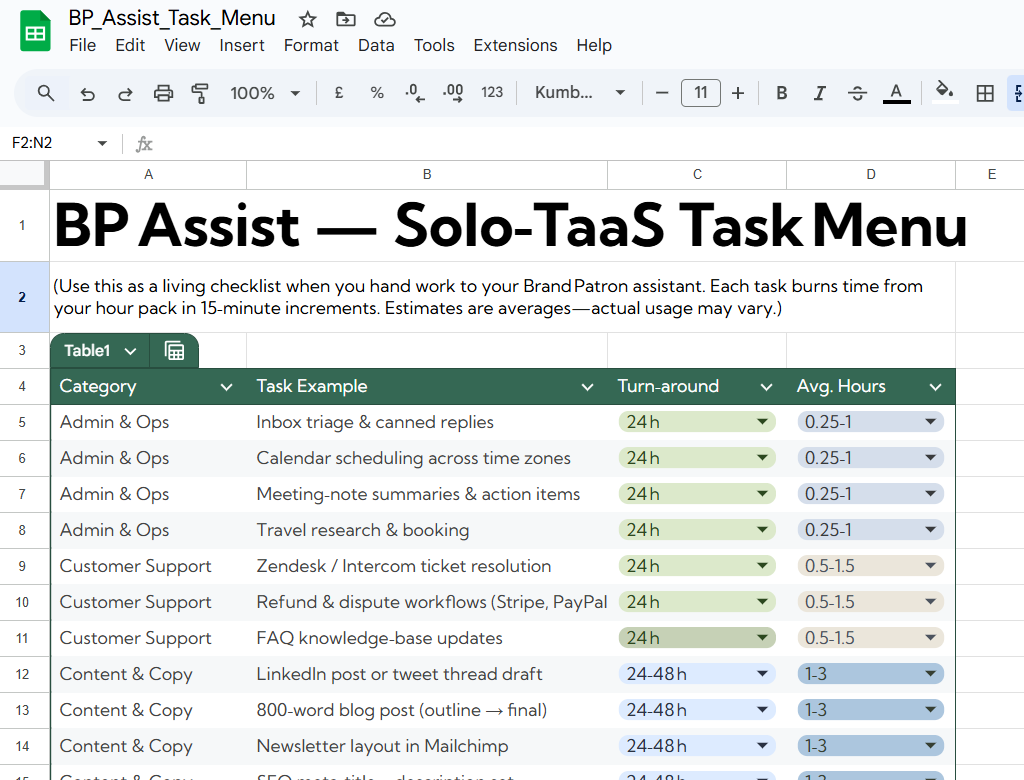Click the format as percent button
The image size is (1024, 780).
377,93
